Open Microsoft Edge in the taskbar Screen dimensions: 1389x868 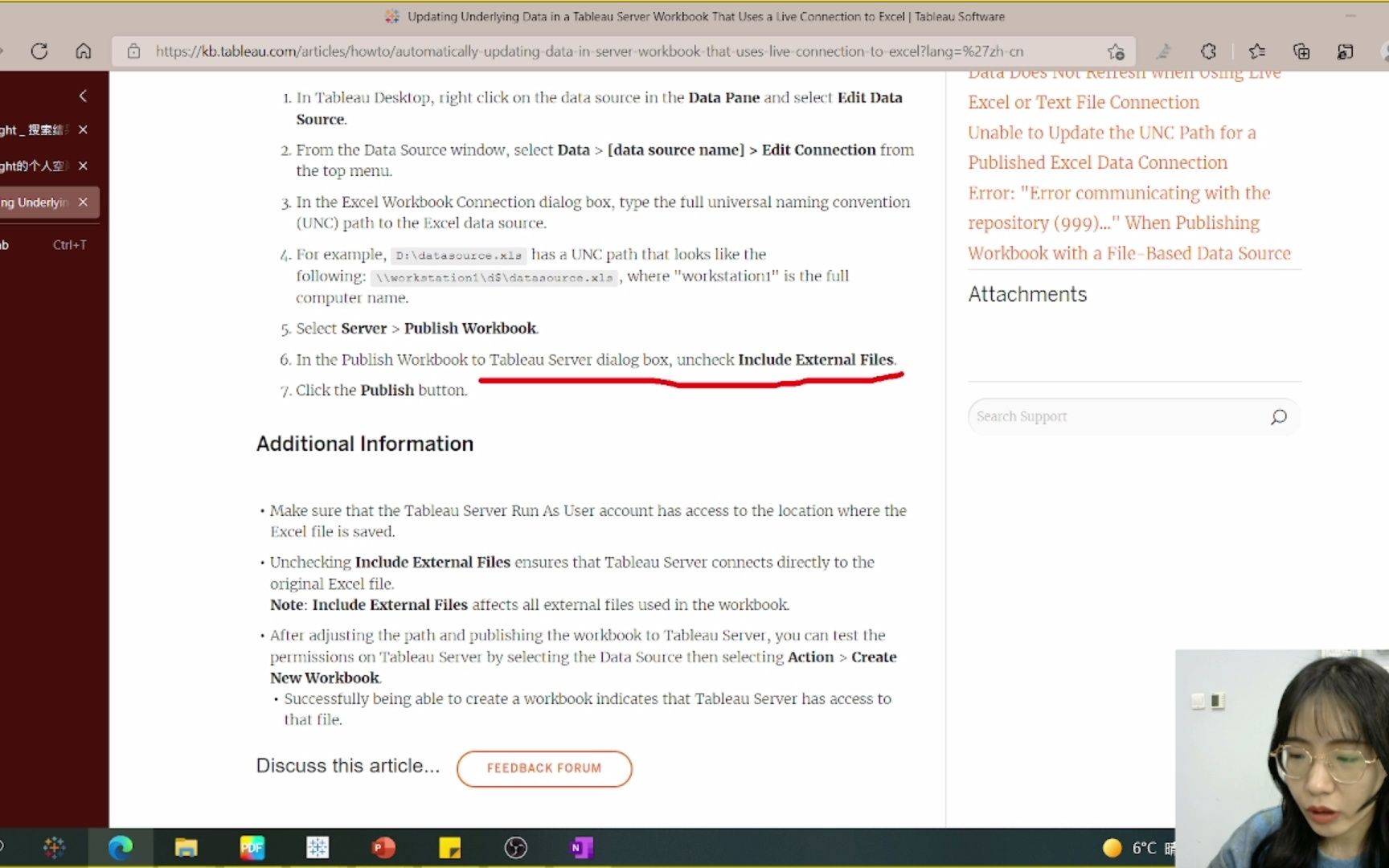click(x=120, y=847)
